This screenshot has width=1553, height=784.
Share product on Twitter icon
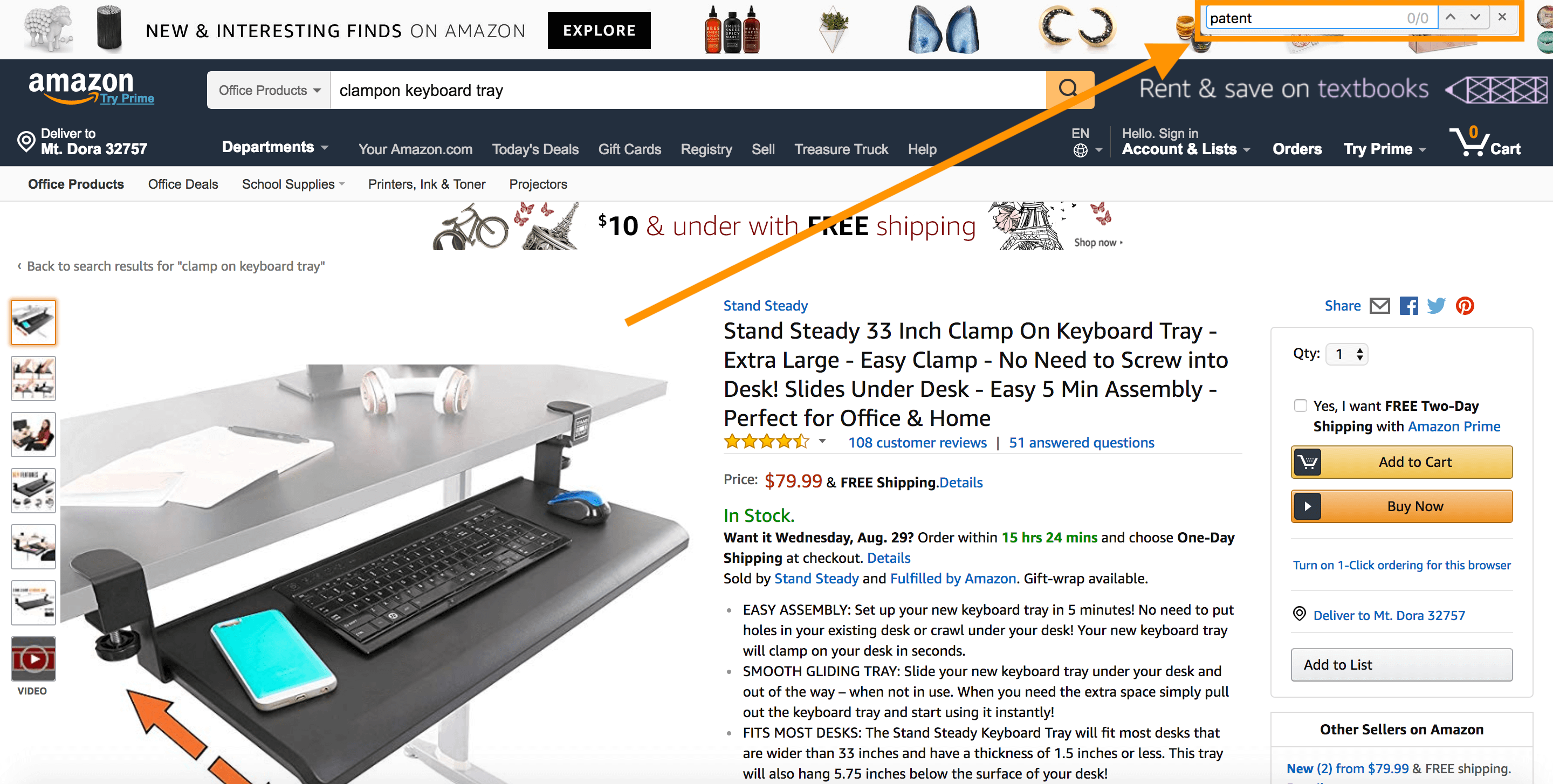1437,306
